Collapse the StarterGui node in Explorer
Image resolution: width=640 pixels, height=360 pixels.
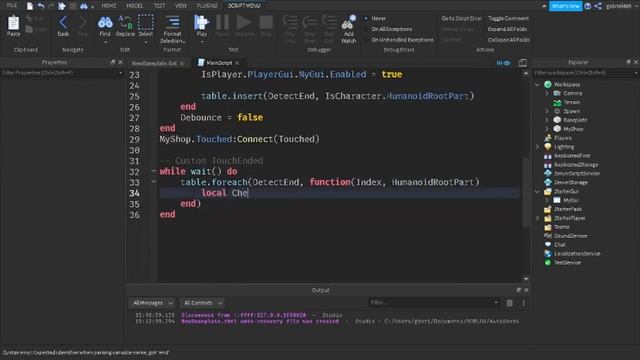[538, 191]
